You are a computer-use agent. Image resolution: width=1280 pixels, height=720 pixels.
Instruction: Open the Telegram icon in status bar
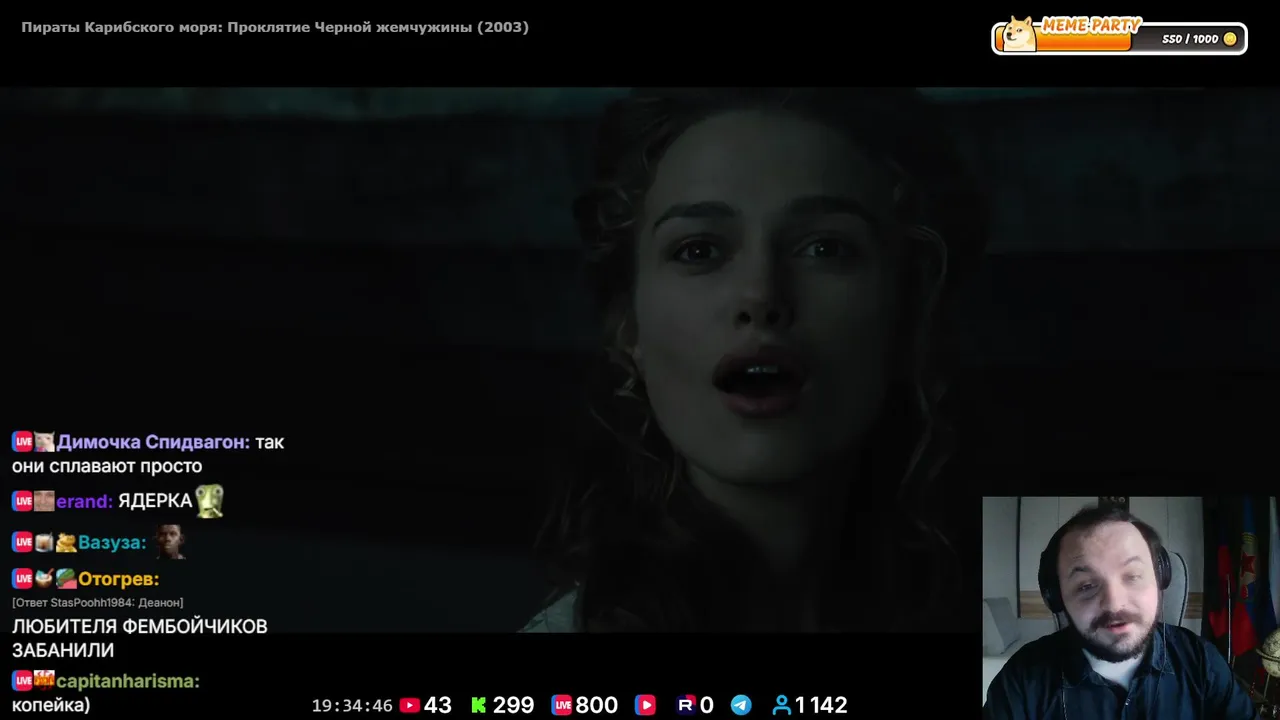(x=741, y=705)
